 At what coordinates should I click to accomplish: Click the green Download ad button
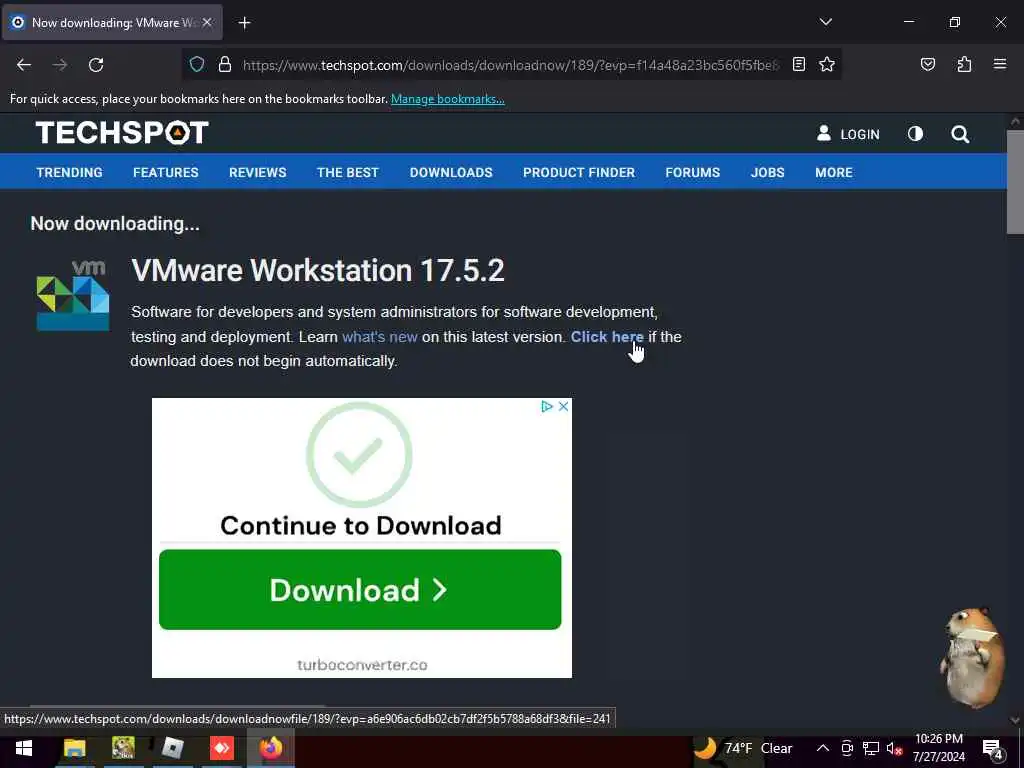point(360,590)
